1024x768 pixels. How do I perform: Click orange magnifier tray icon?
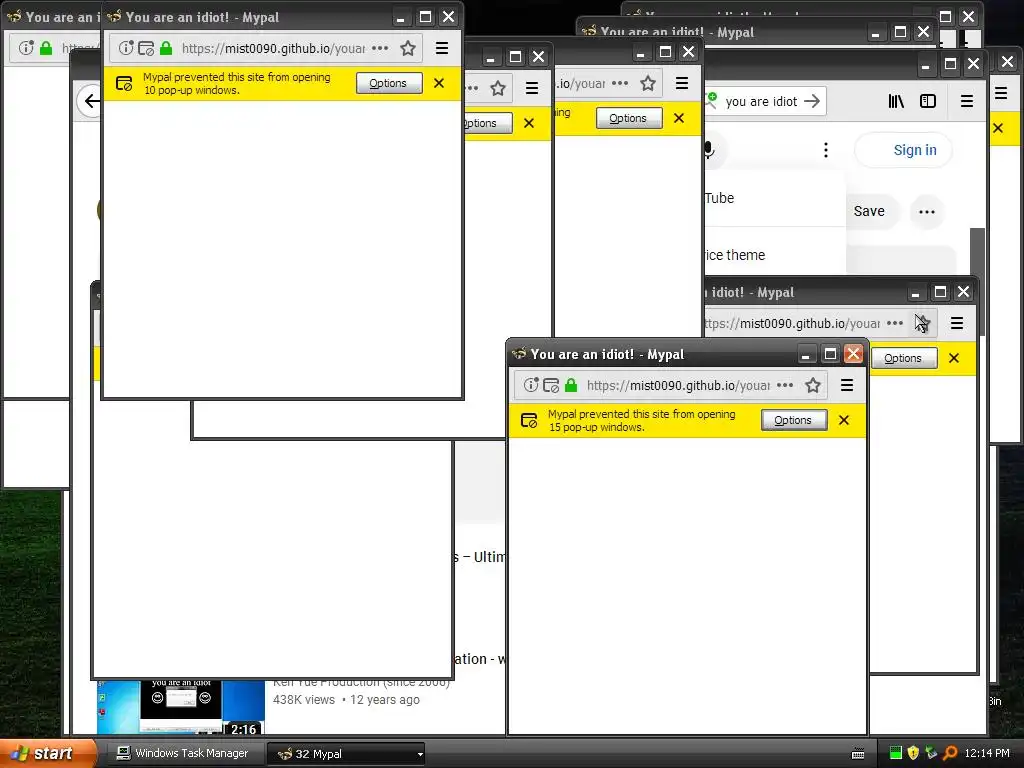[950, 753]
